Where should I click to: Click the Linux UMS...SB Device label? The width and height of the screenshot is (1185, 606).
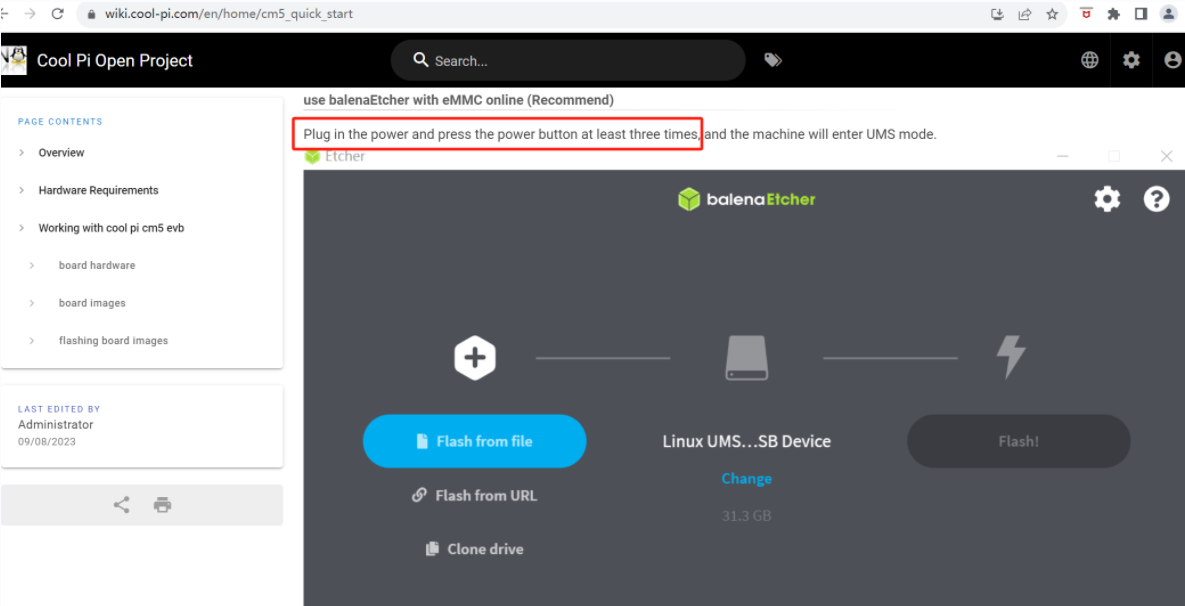pos(747,441)
